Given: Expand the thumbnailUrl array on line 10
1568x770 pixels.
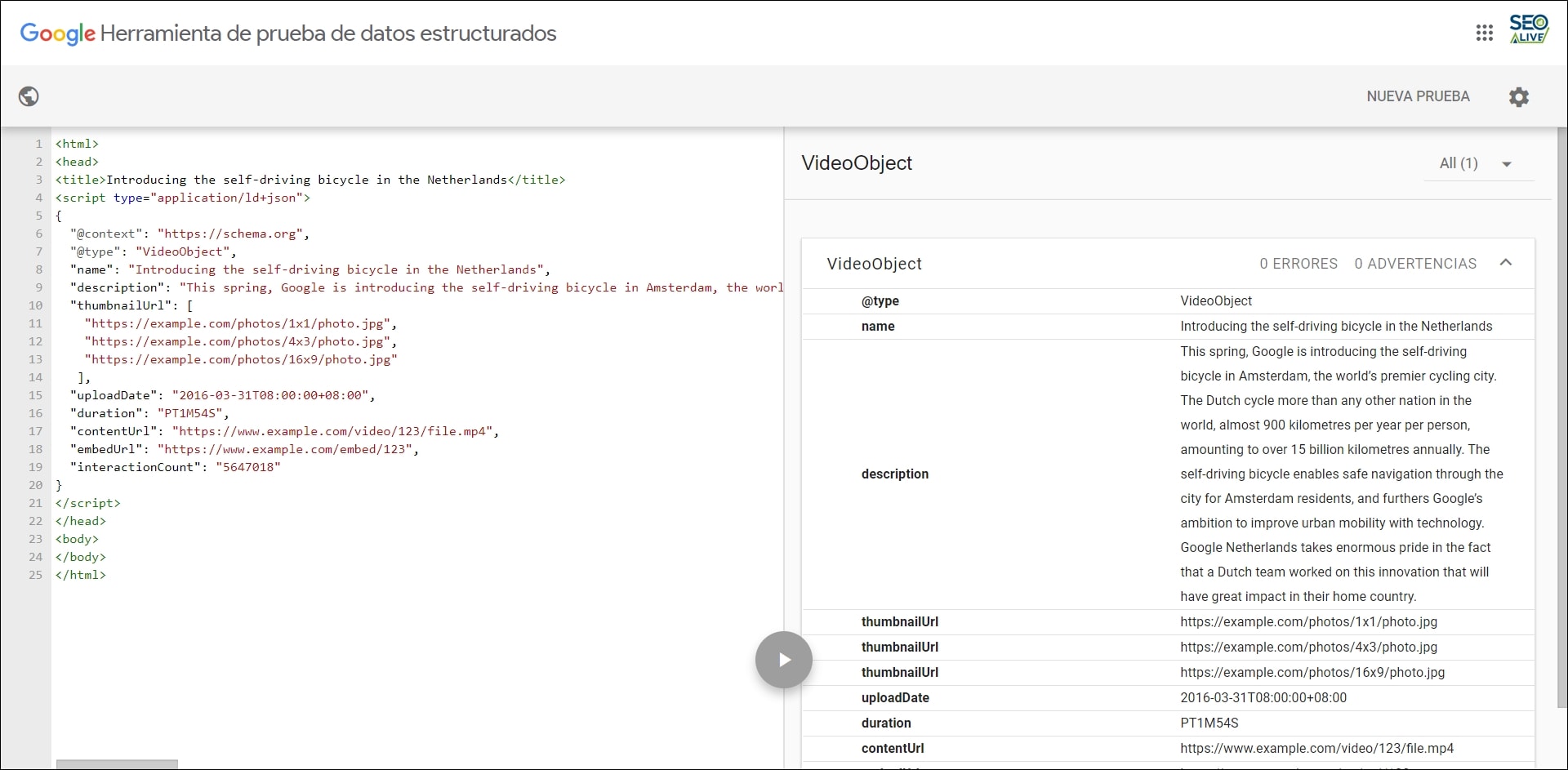Looking at the screenshot, I should coord(191,305).
